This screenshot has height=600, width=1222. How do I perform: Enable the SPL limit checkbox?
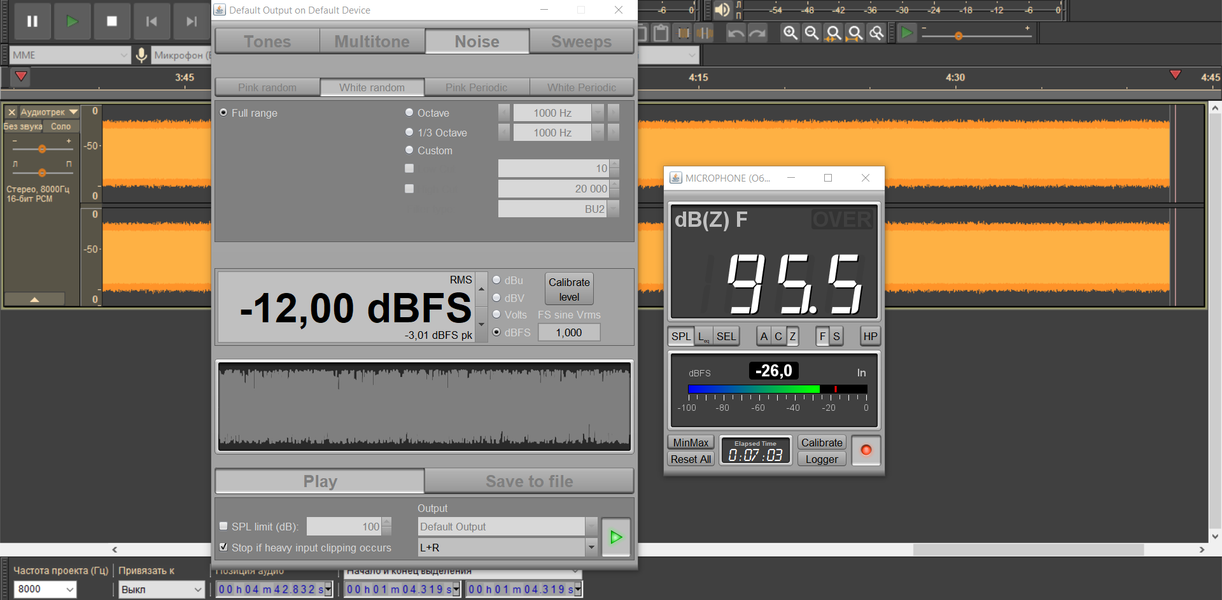(x=224, y=527)
